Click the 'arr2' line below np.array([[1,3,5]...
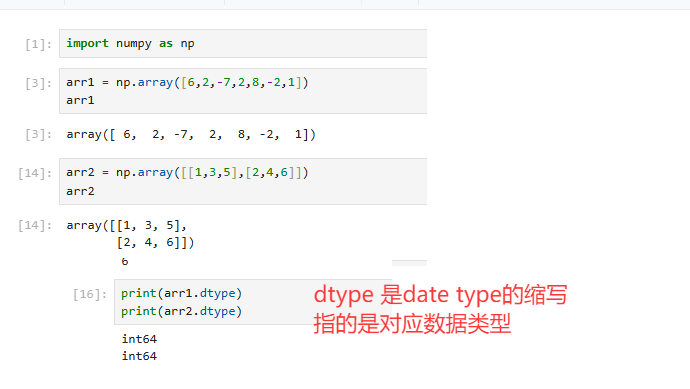This screenshot has height=389, width=690. (80, 191)
